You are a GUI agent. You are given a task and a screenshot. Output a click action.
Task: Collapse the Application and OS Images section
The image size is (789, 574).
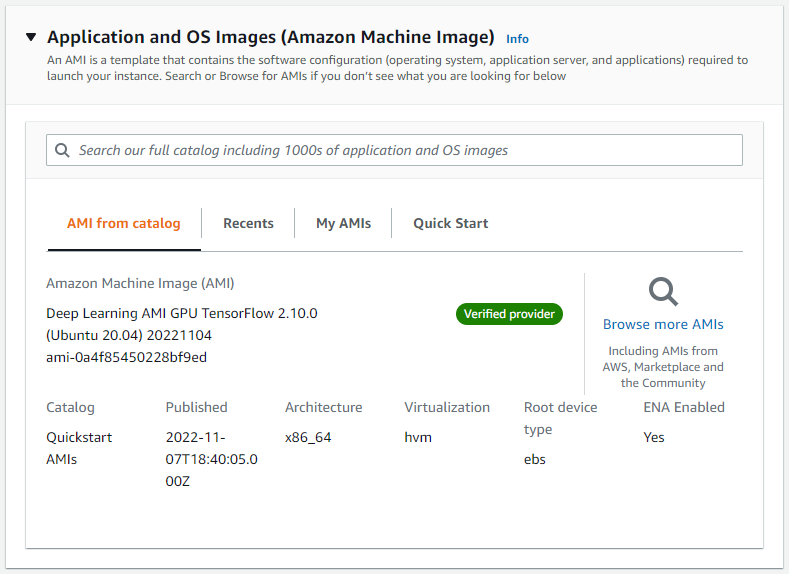coord(31,38)
